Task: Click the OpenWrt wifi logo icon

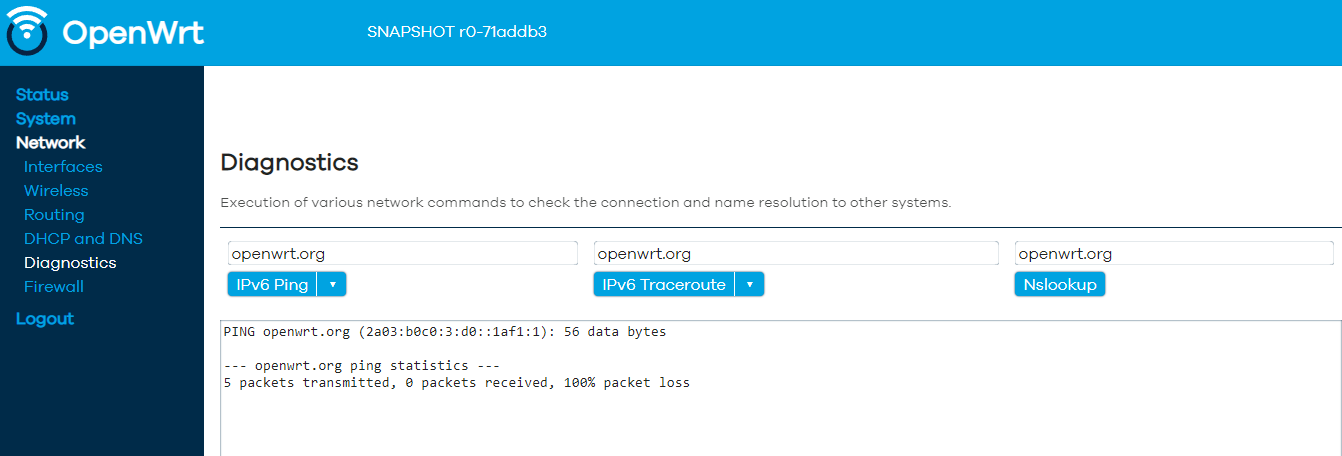Action: 27,31
